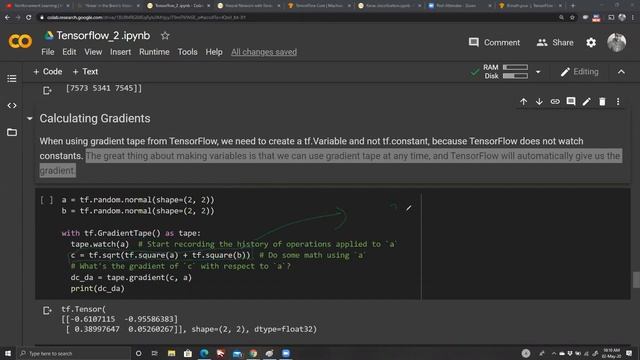
Task: Move cell up with the up arrow
Action: tap(523, 102)
